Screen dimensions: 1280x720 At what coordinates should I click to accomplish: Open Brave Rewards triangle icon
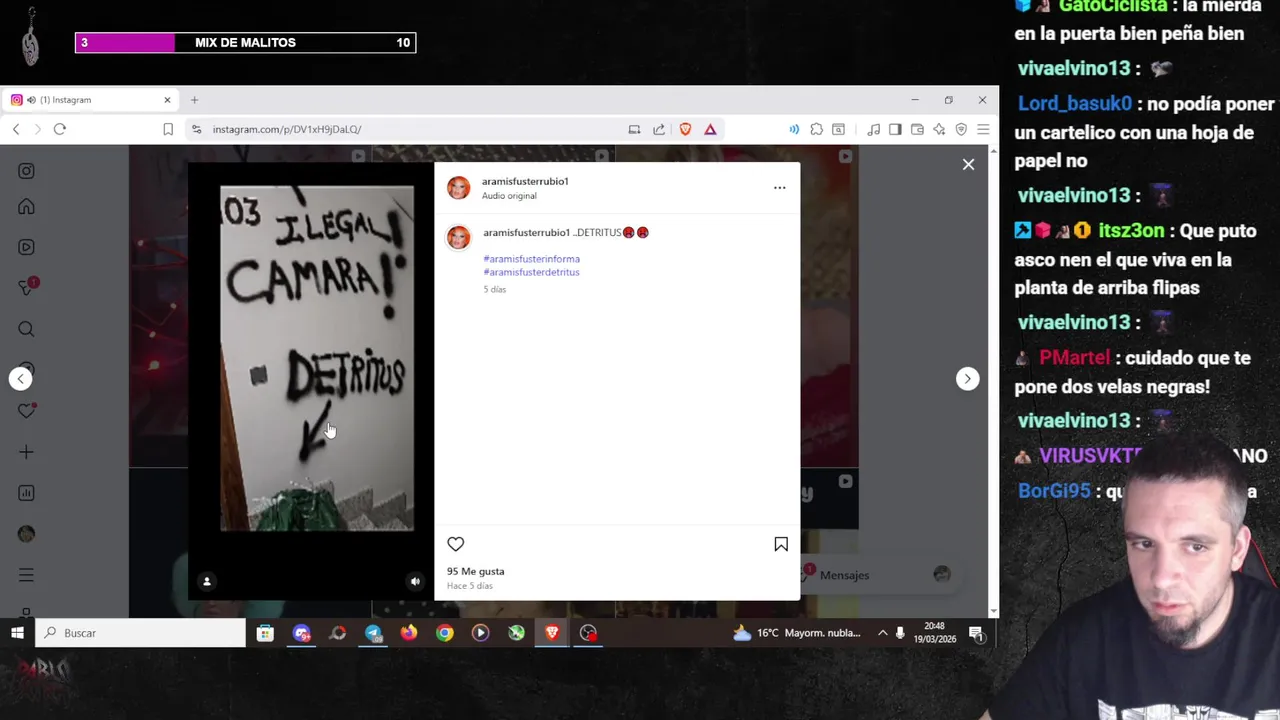pos(710,129)
